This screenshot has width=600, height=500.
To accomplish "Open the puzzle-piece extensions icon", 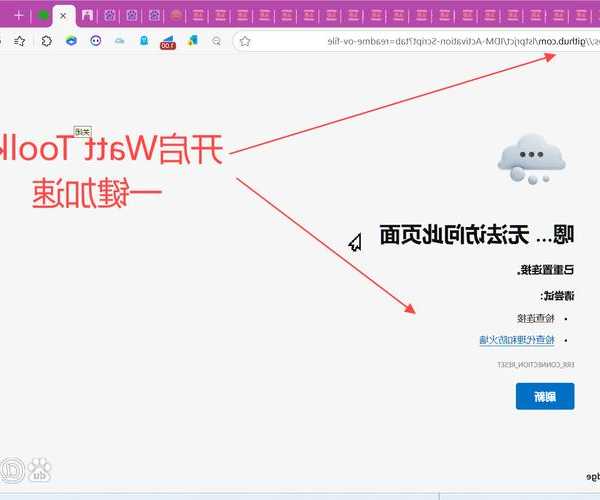I will pos(47,41).
